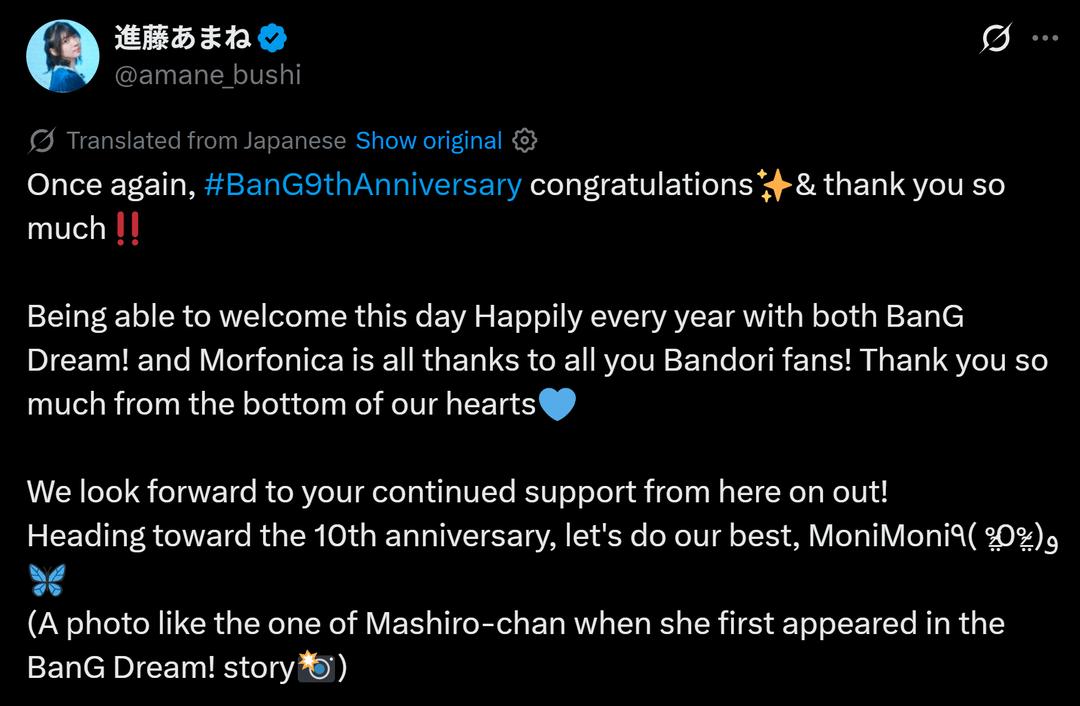This screenshot has height=706, width=1080.
Task: Open translation settings gear
Action: click(x=525, y=141)
